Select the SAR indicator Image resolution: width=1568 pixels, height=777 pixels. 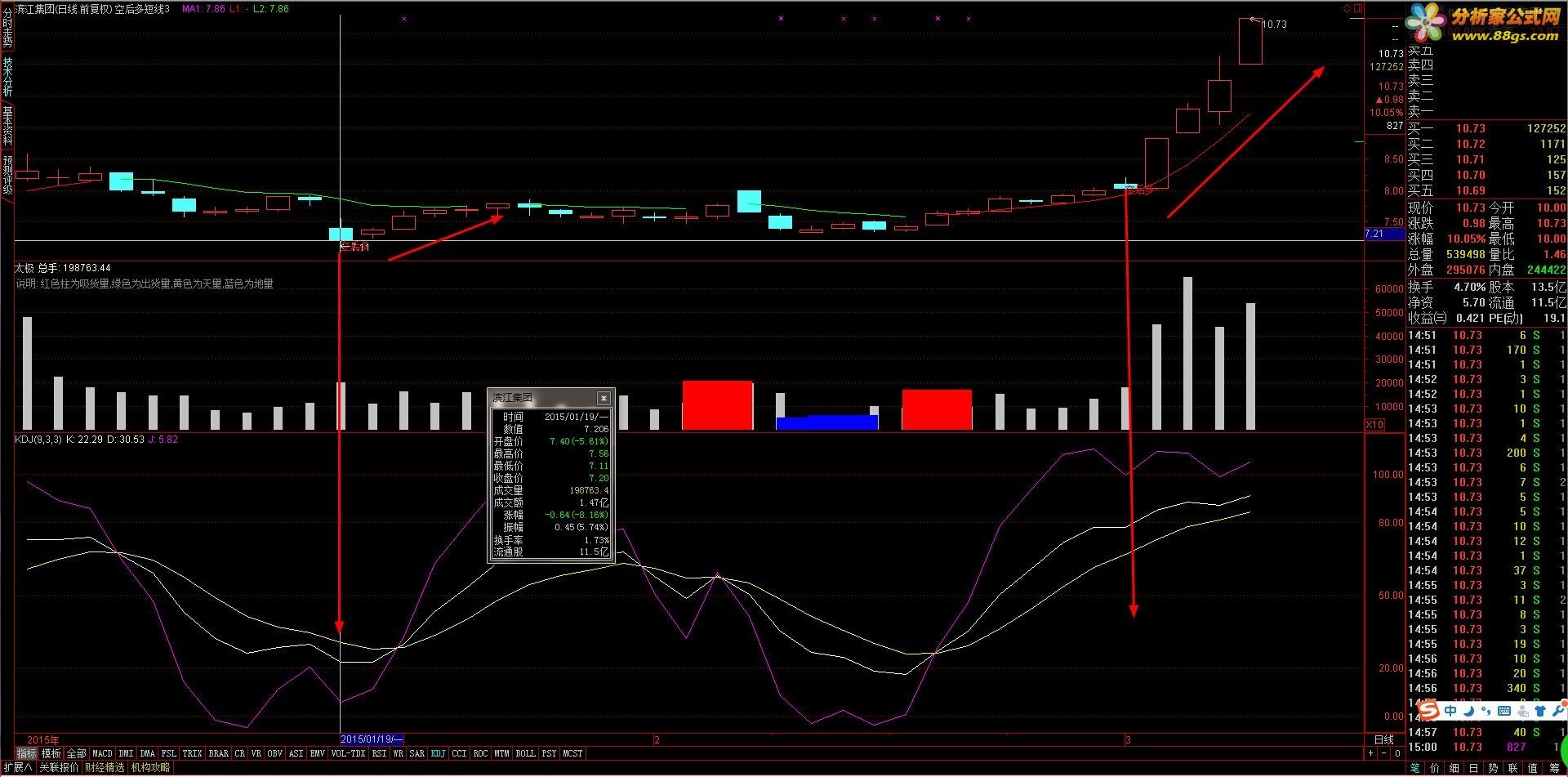pyautogui.click(x=416, y=753)
